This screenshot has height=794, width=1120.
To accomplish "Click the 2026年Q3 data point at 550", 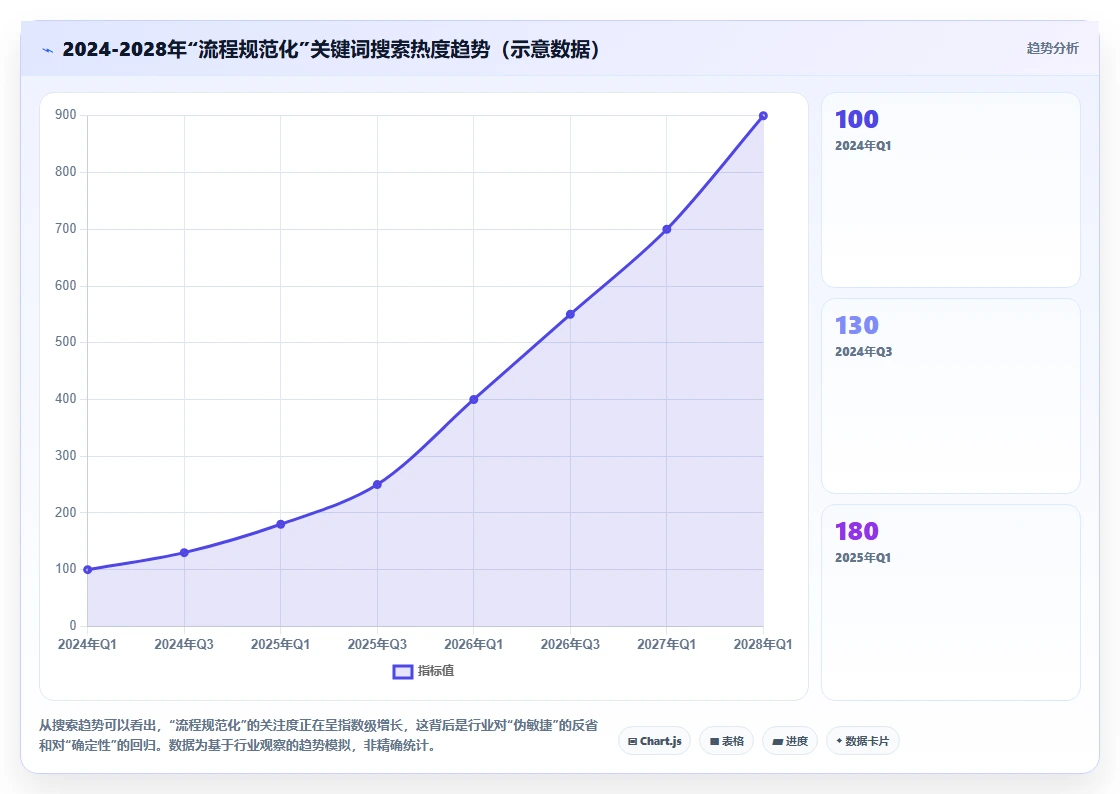I will pos(570,314).
